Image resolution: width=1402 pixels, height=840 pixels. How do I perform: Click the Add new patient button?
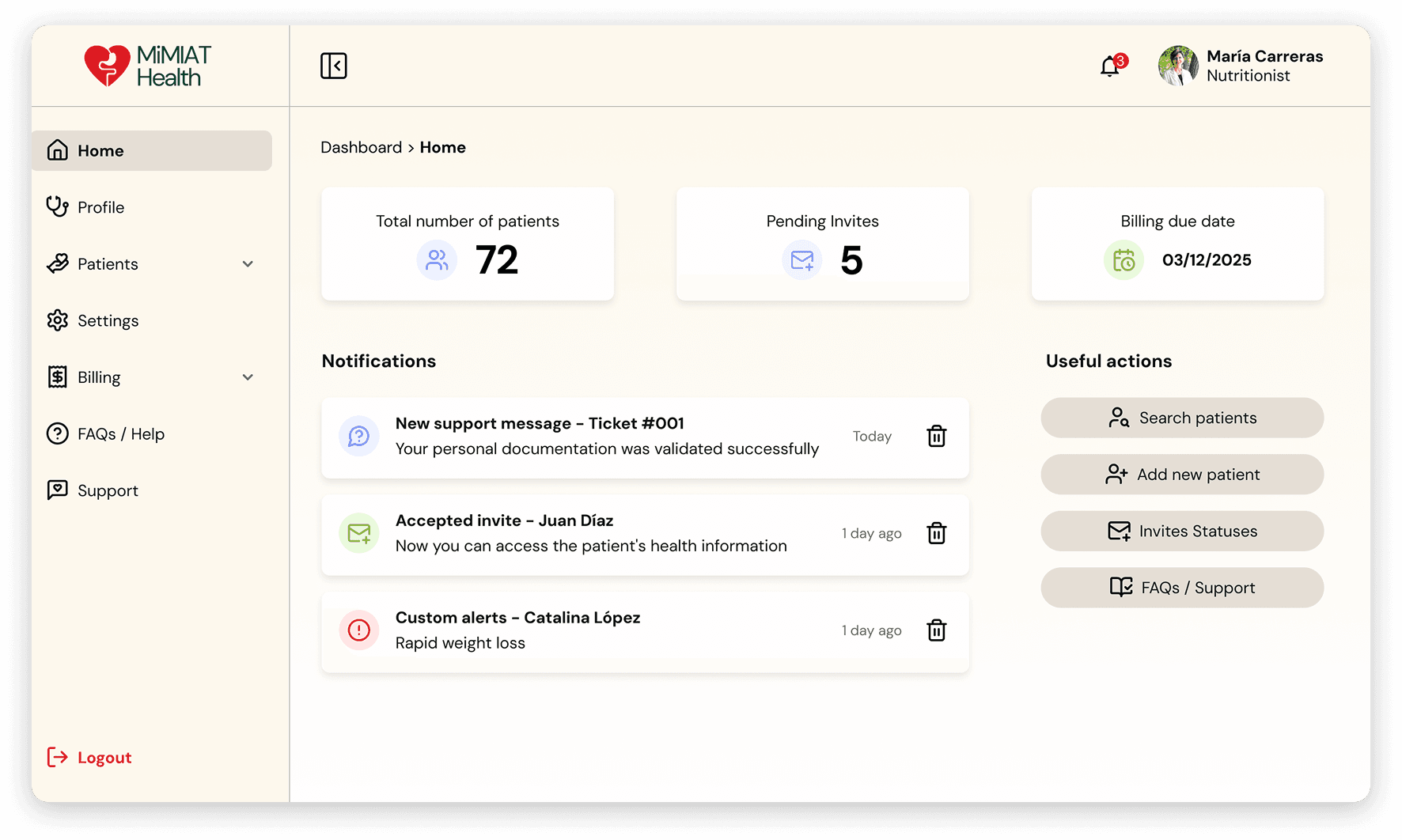pyautogui.click(x=1181, y=475)
